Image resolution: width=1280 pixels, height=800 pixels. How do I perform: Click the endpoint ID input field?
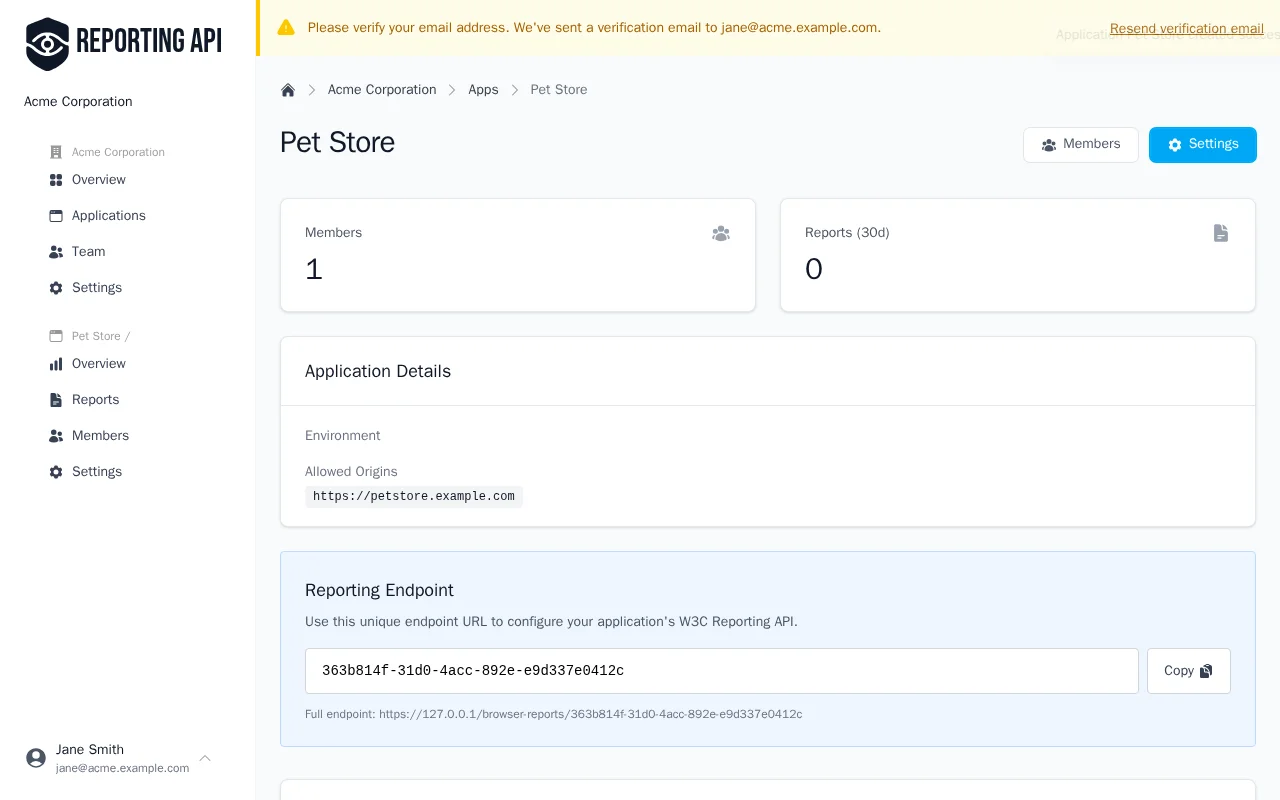[x=722, y=671]
